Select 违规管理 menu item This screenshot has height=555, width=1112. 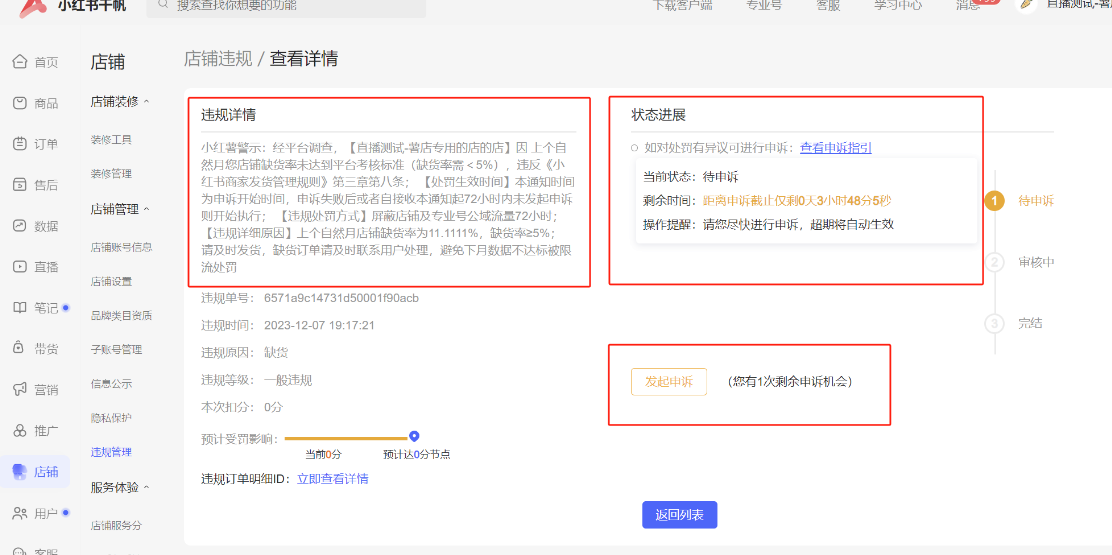click(111, 452)
